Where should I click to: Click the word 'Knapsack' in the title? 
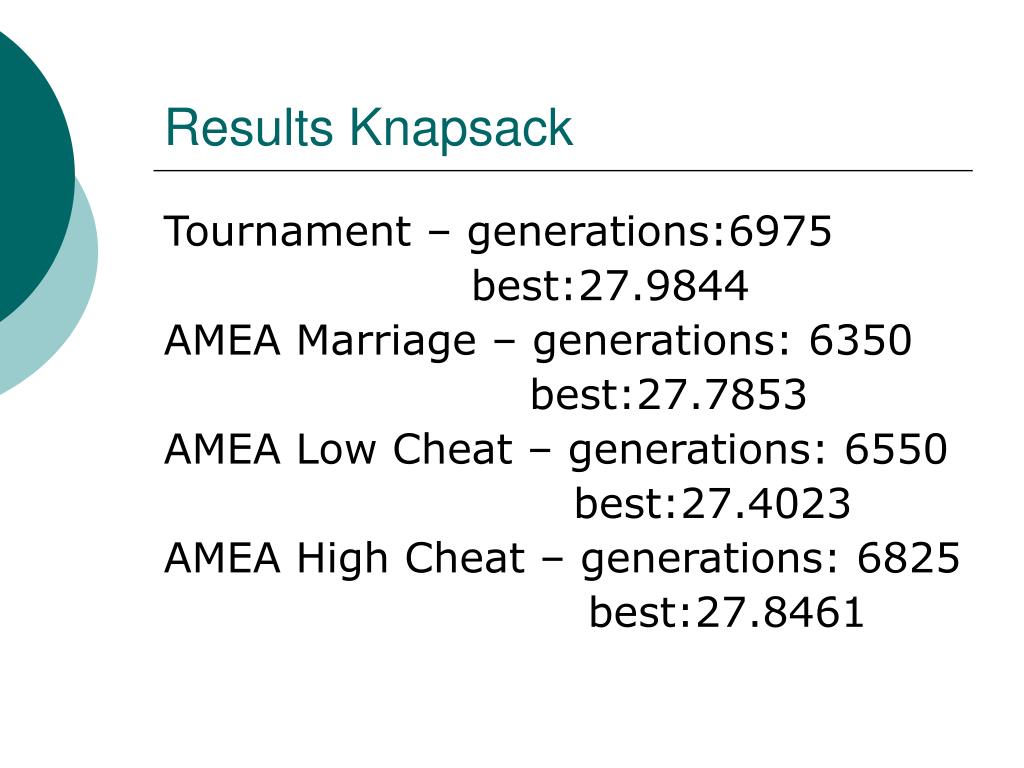point(461,128)
